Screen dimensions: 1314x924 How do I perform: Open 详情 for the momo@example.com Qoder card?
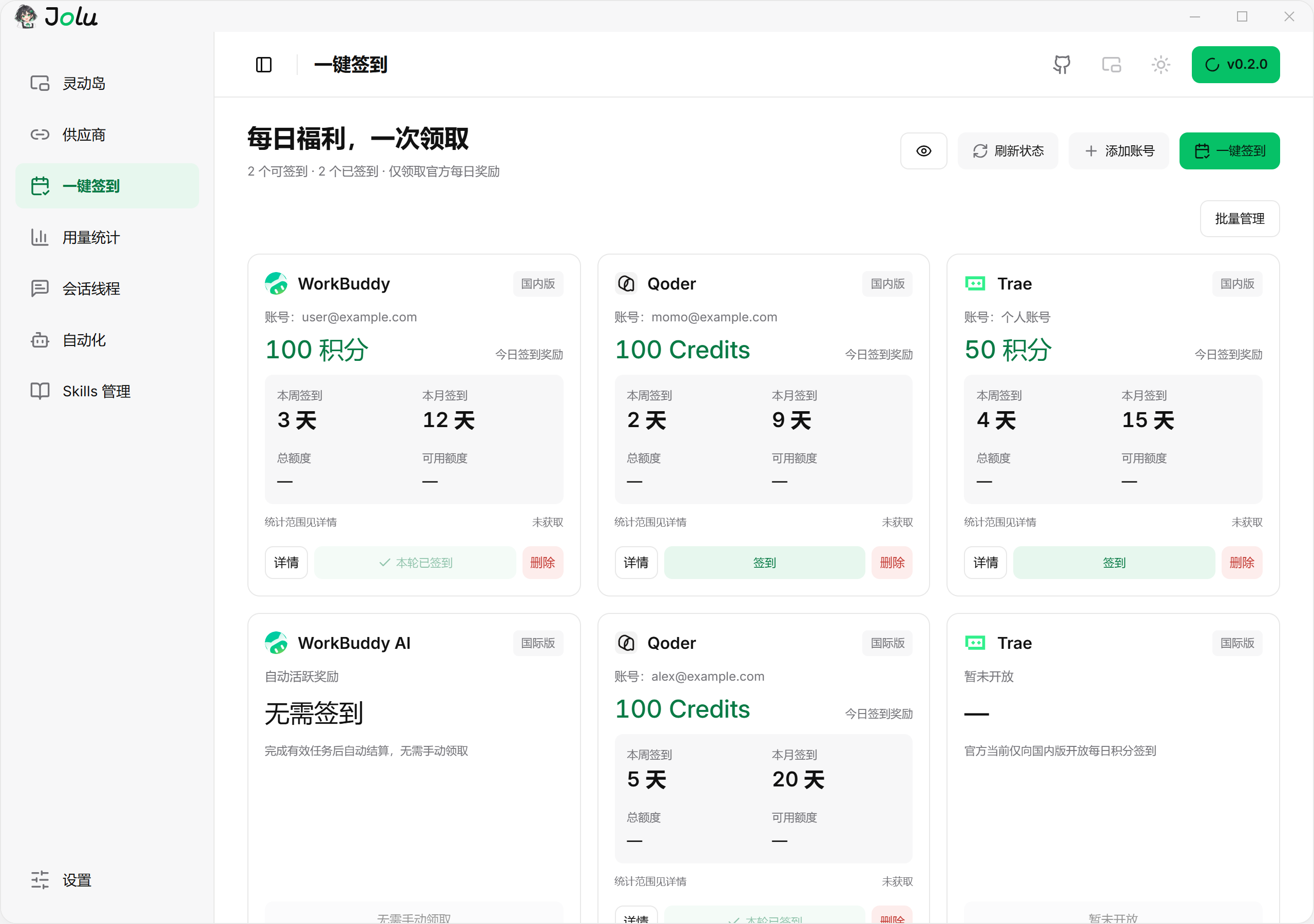[x=636, y=563]
